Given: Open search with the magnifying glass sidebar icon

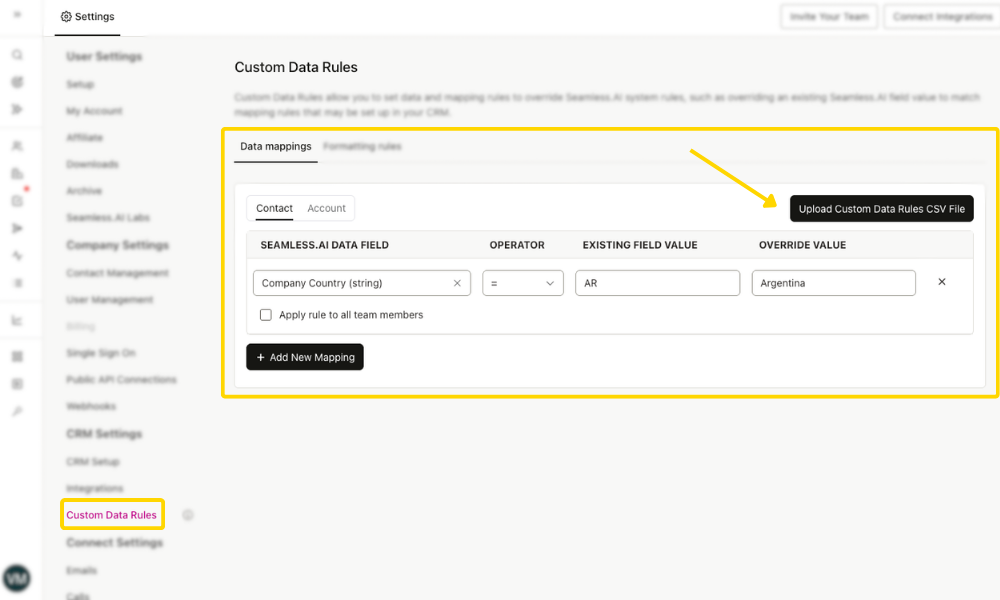Looking at the screenshot, I should [17, 55].
